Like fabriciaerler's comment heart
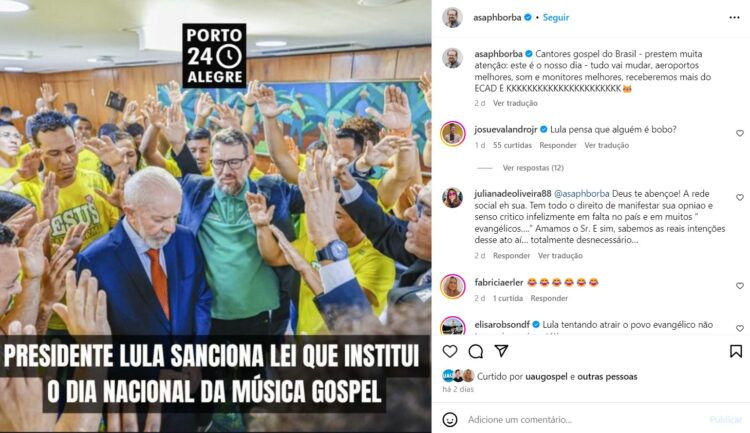This screenshot has width=750, height=433. click(739, 286)
